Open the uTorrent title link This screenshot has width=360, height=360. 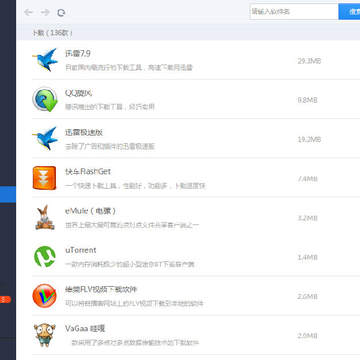81,250
